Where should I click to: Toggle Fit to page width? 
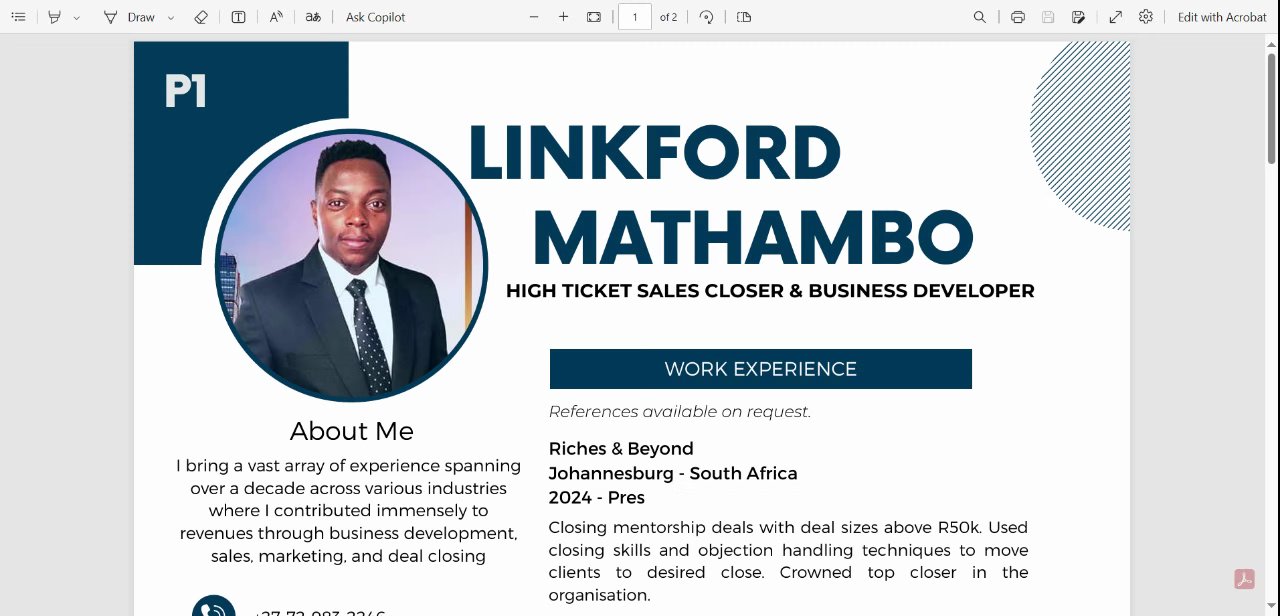tap(594, 17)
